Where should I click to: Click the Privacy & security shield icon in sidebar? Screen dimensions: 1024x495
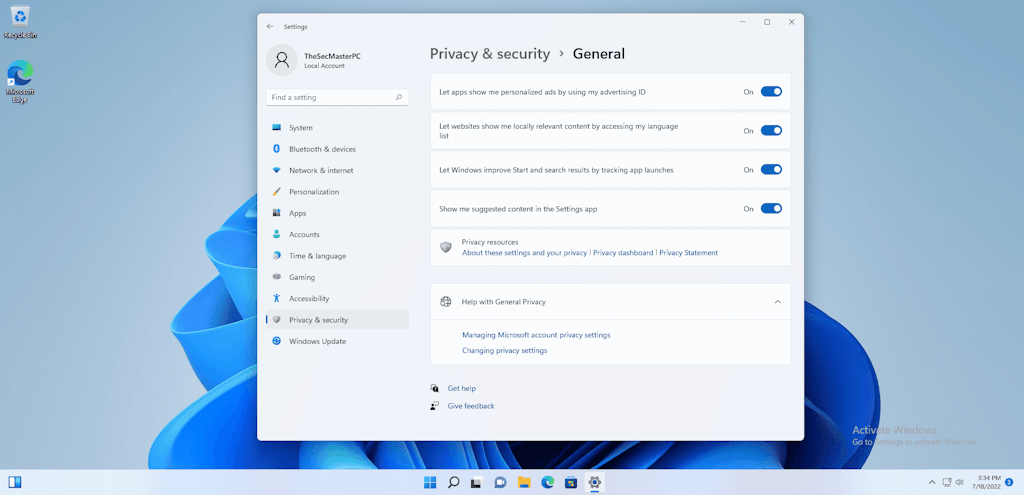(x=276, y=320)
